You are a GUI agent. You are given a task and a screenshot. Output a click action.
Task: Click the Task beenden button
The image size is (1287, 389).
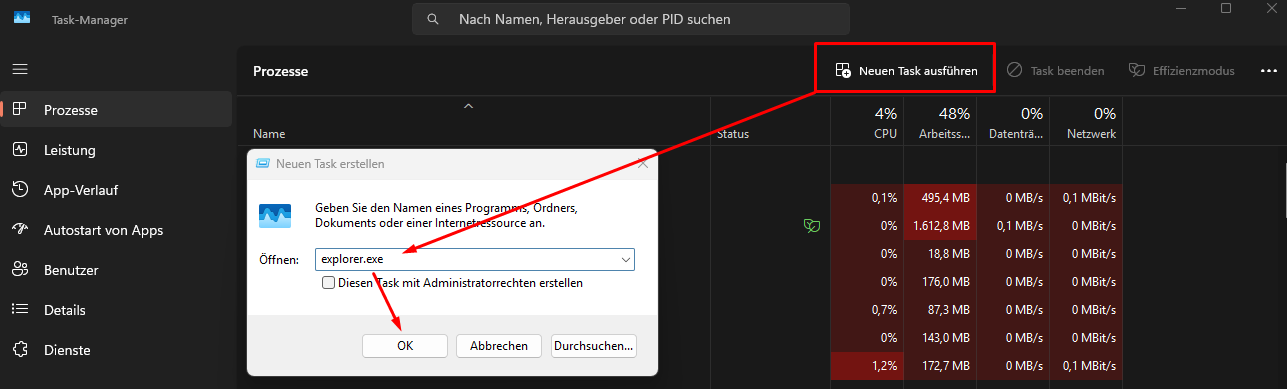click(x=1055, y=71)
